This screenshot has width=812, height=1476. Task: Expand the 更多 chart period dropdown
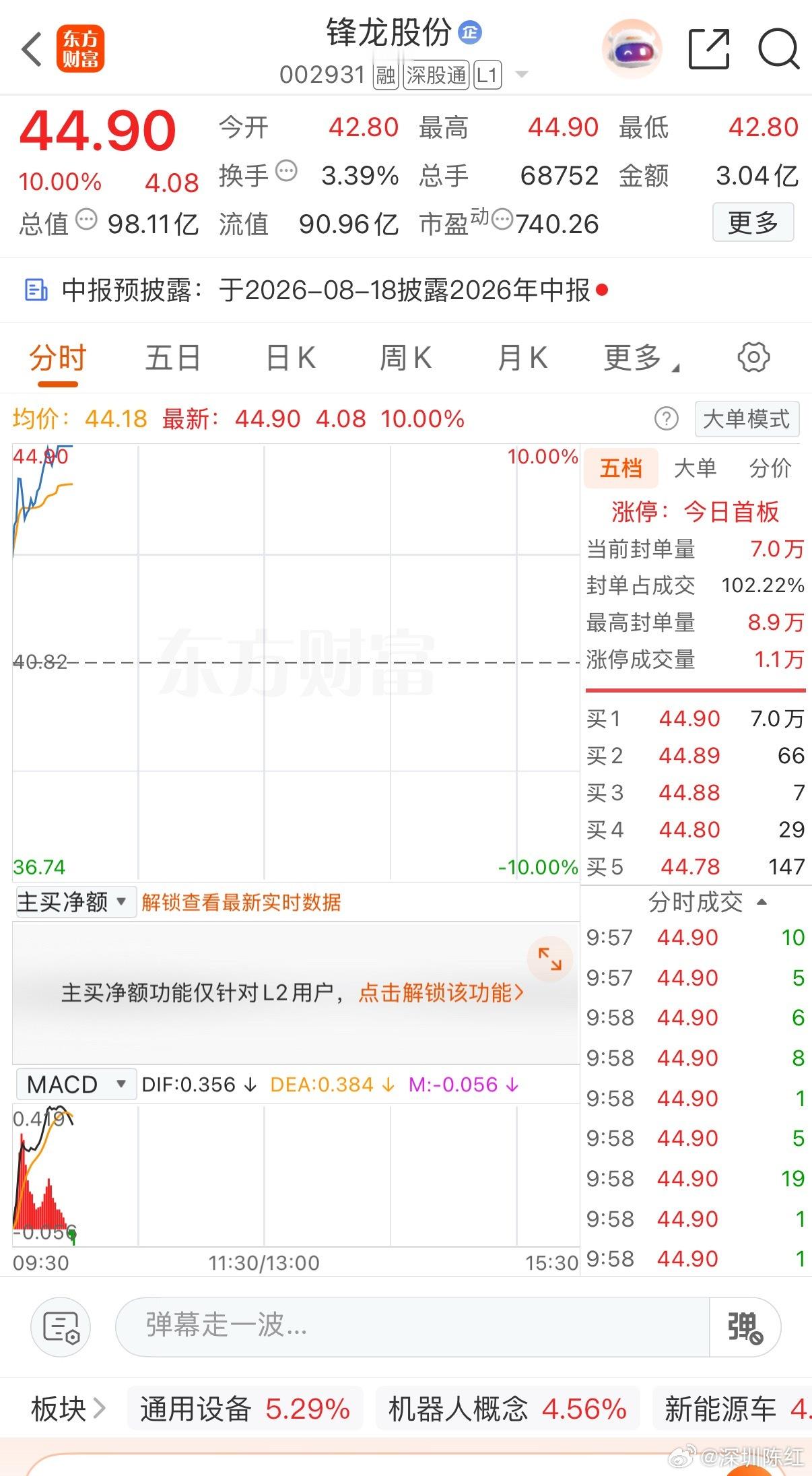(641, 358)
